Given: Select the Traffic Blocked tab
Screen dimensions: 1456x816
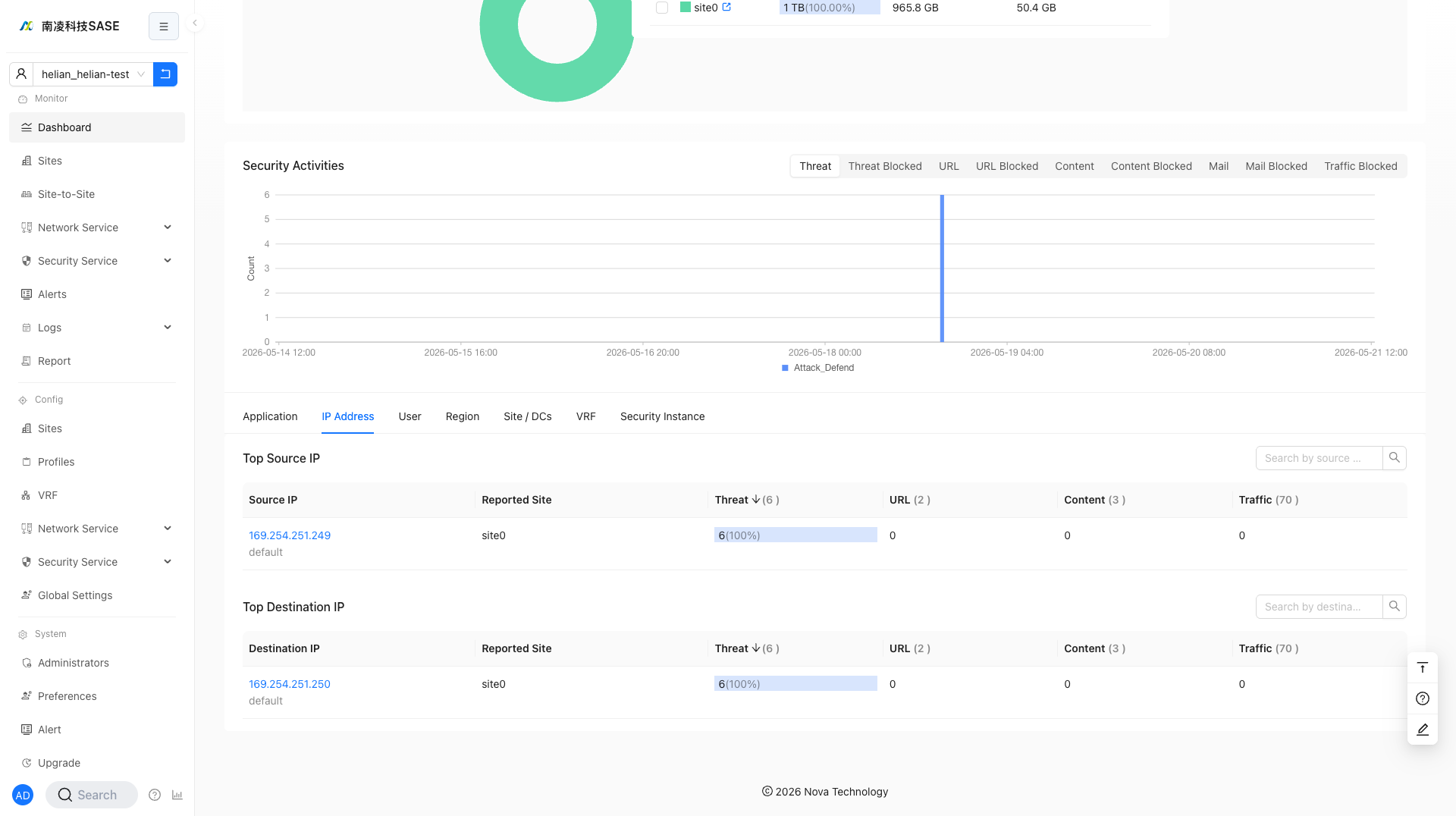Looking at the screenshot, I should point(1360,166).
